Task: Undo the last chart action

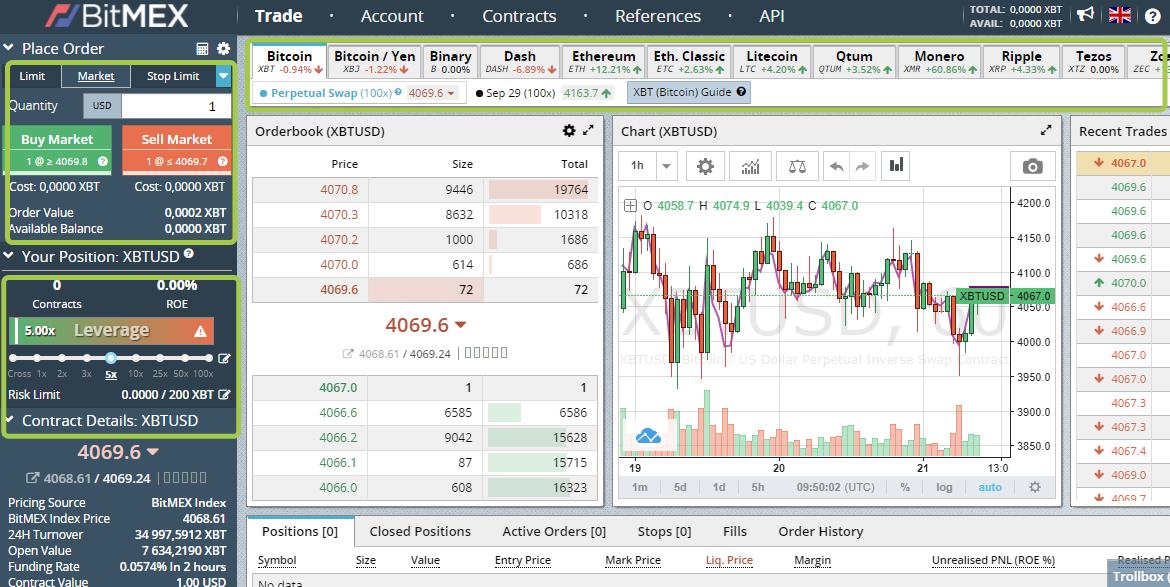Action: (x=836, y=166)
